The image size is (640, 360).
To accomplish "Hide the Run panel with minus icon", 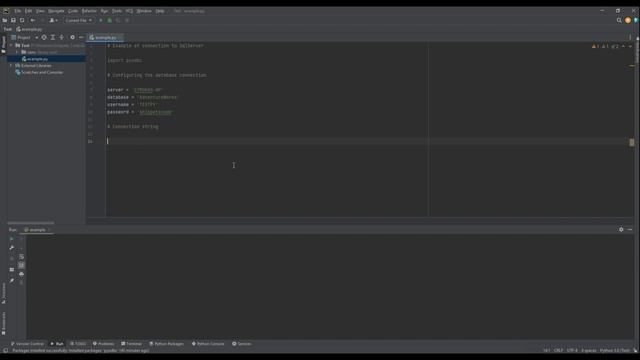I will (630, 230).
